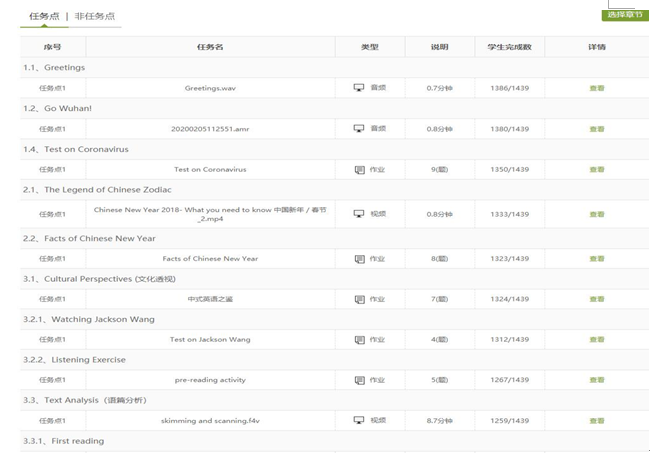650x460 pixels.
Task: Select the Chinese New Year 2018 mp4 task name
Action: (210, 214)
